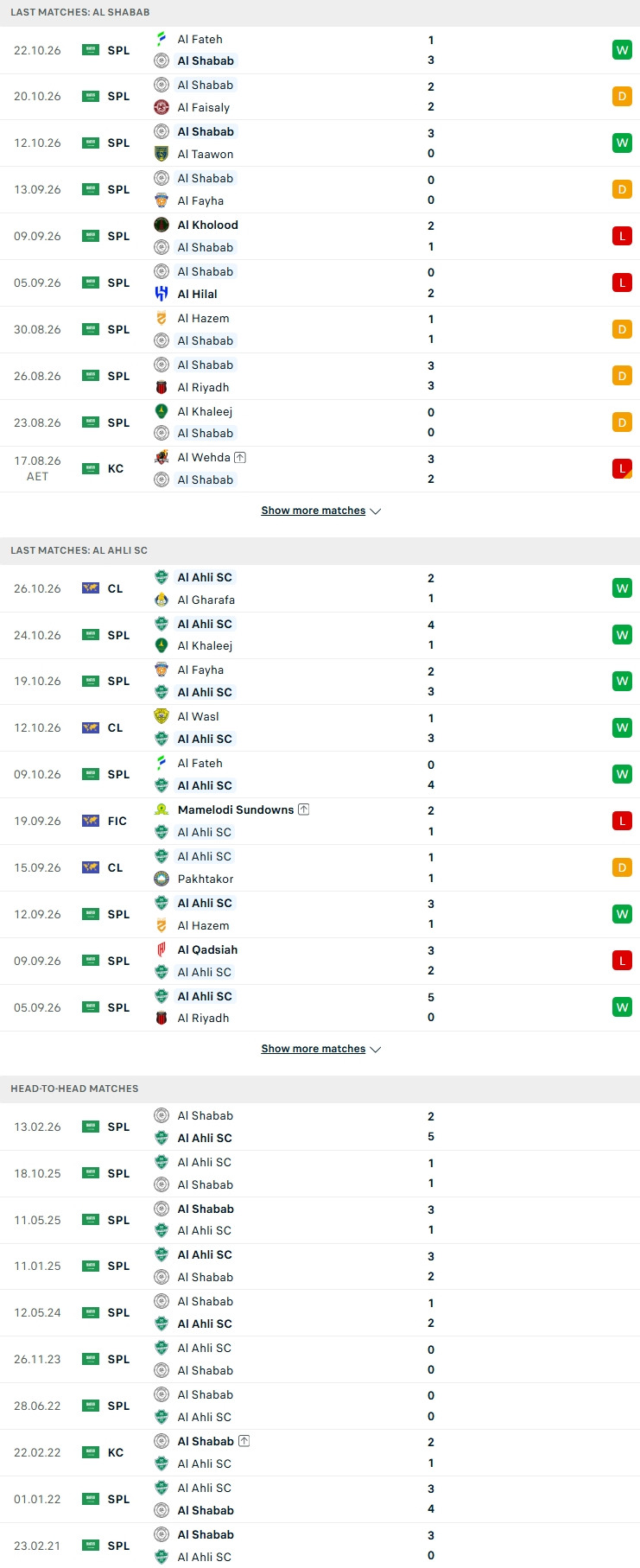Viewport: 640px width, 1568px height.
Task: Click KC label in 22.02.22 head-to-head
Action: [116, 1452]
